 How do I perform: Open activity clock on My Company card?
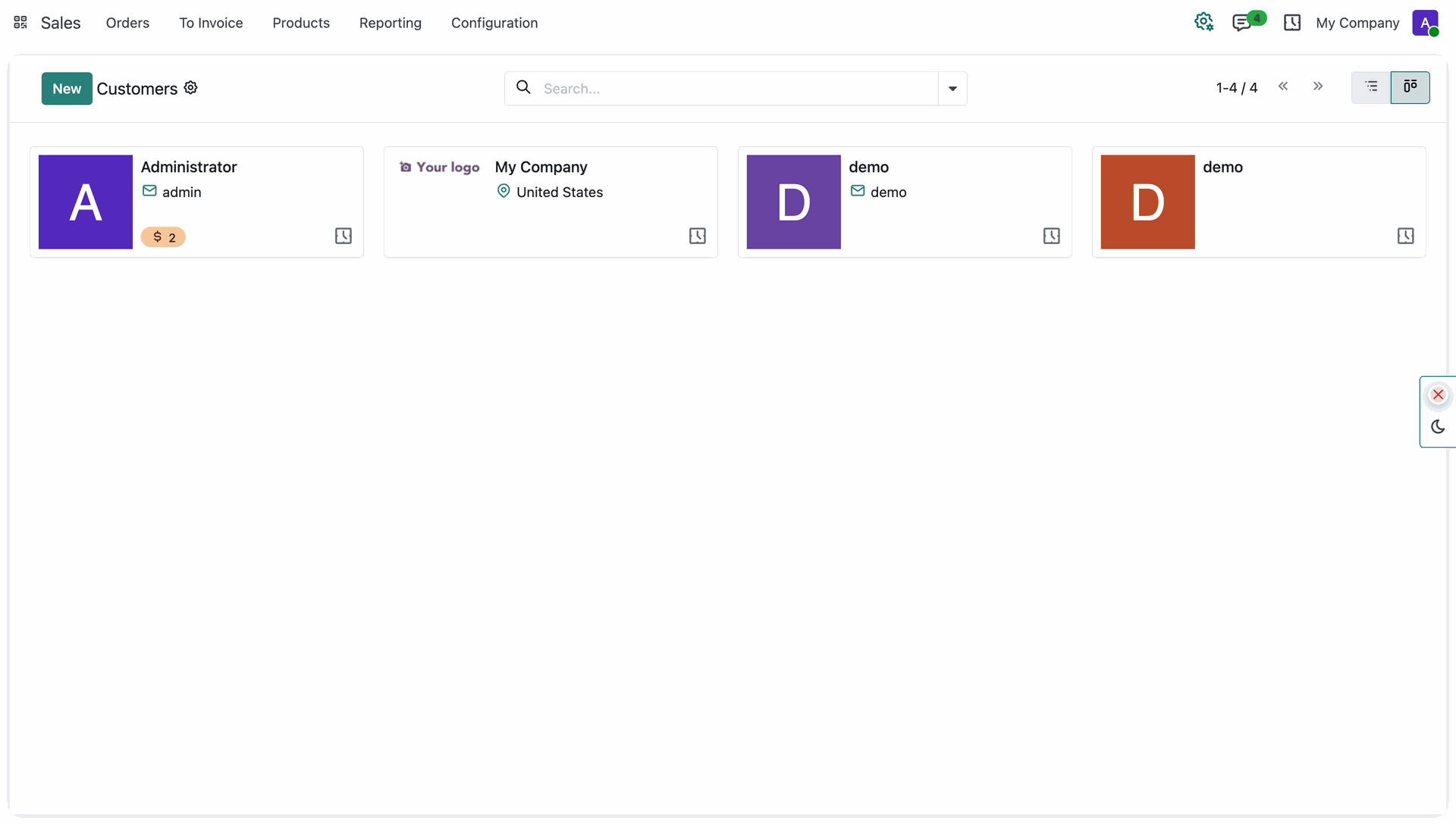698,236
